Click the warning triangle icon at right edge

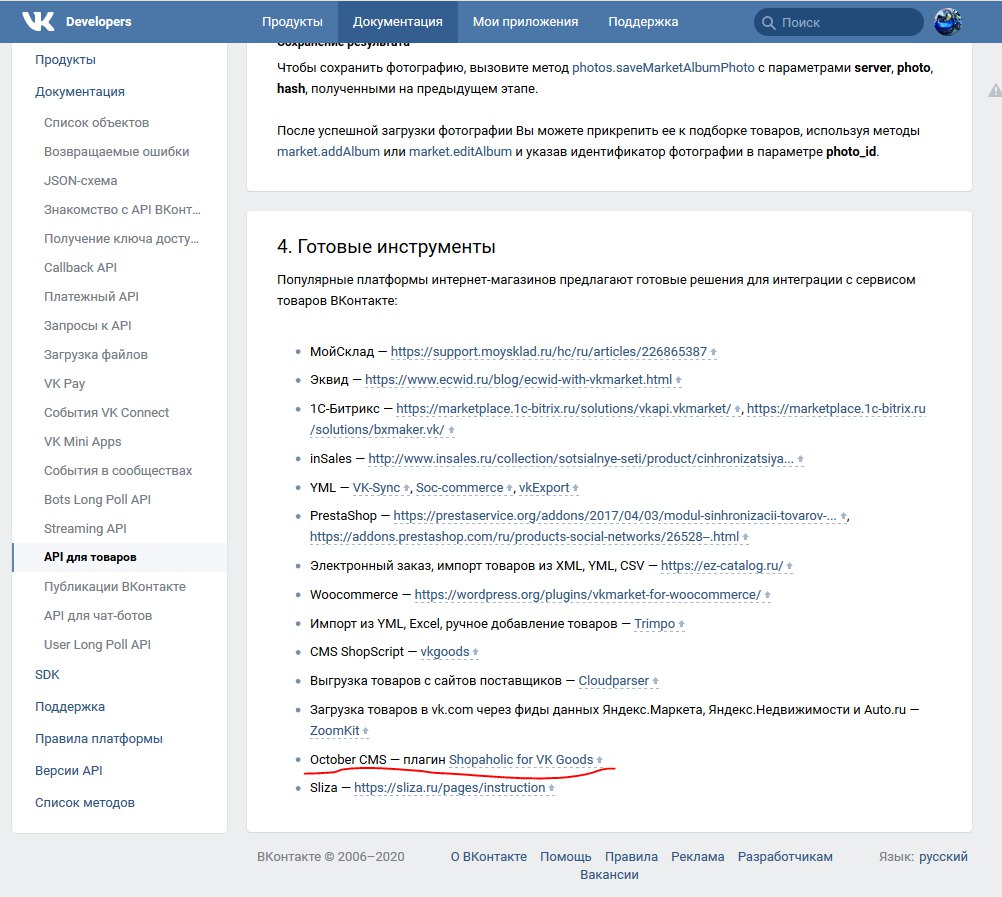click(x=995, y=90)
